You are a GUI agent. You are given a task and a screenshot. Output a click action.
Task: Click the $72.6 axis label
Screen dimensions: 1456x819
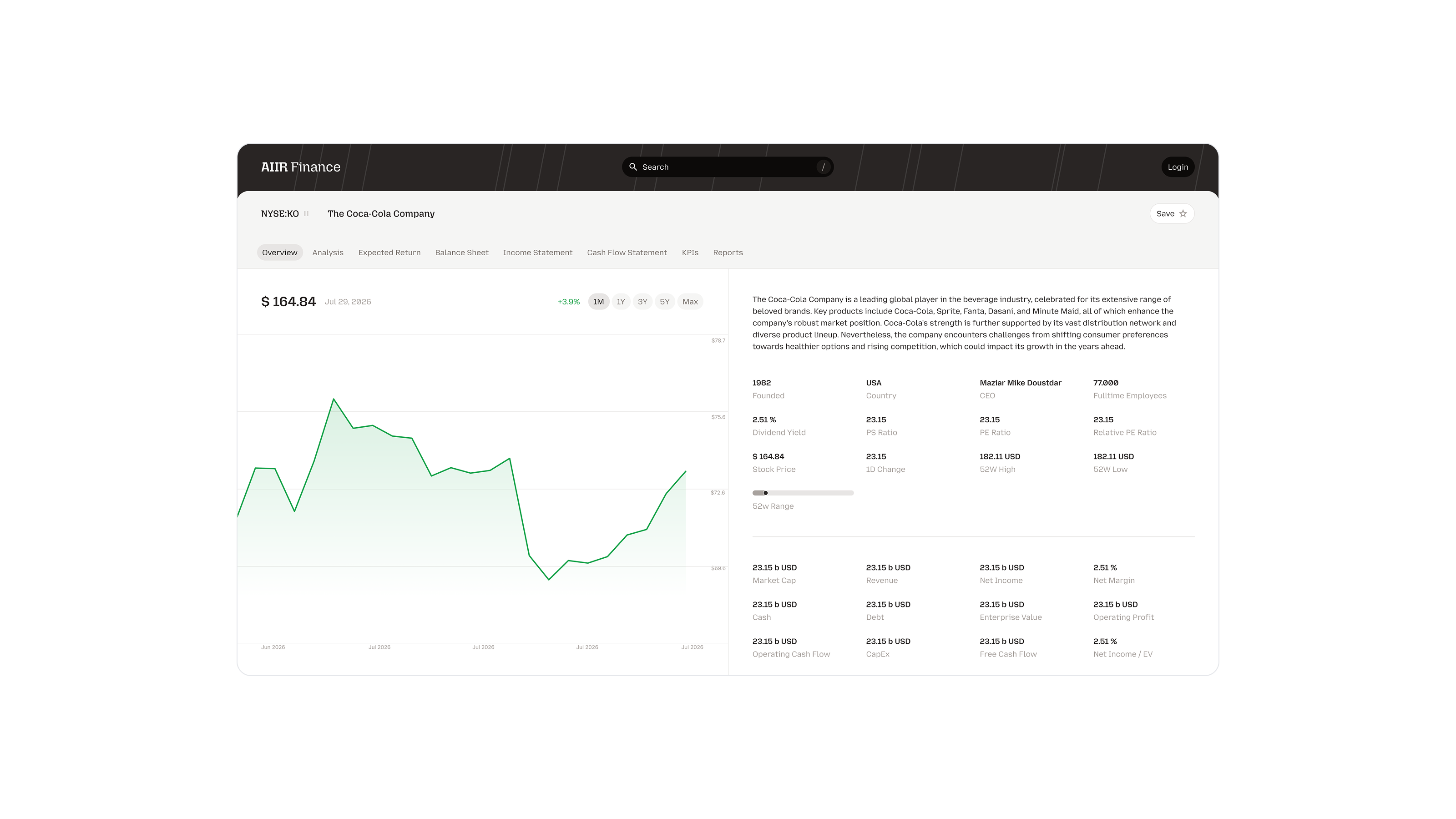[x=717, y=493]
